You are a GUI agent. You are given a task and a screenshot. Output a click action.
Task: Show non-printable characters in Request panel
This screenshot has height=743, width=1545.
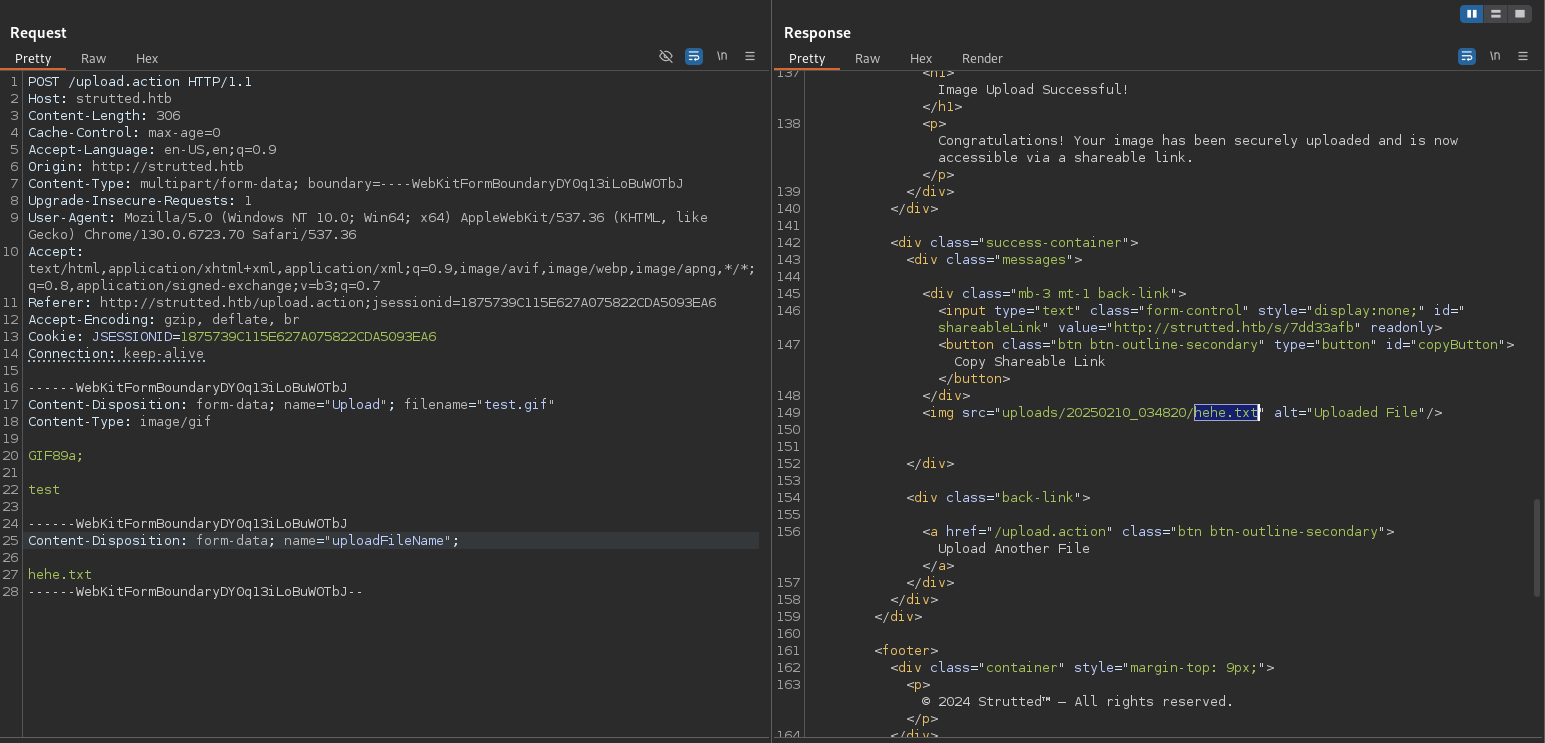point(722,57)
